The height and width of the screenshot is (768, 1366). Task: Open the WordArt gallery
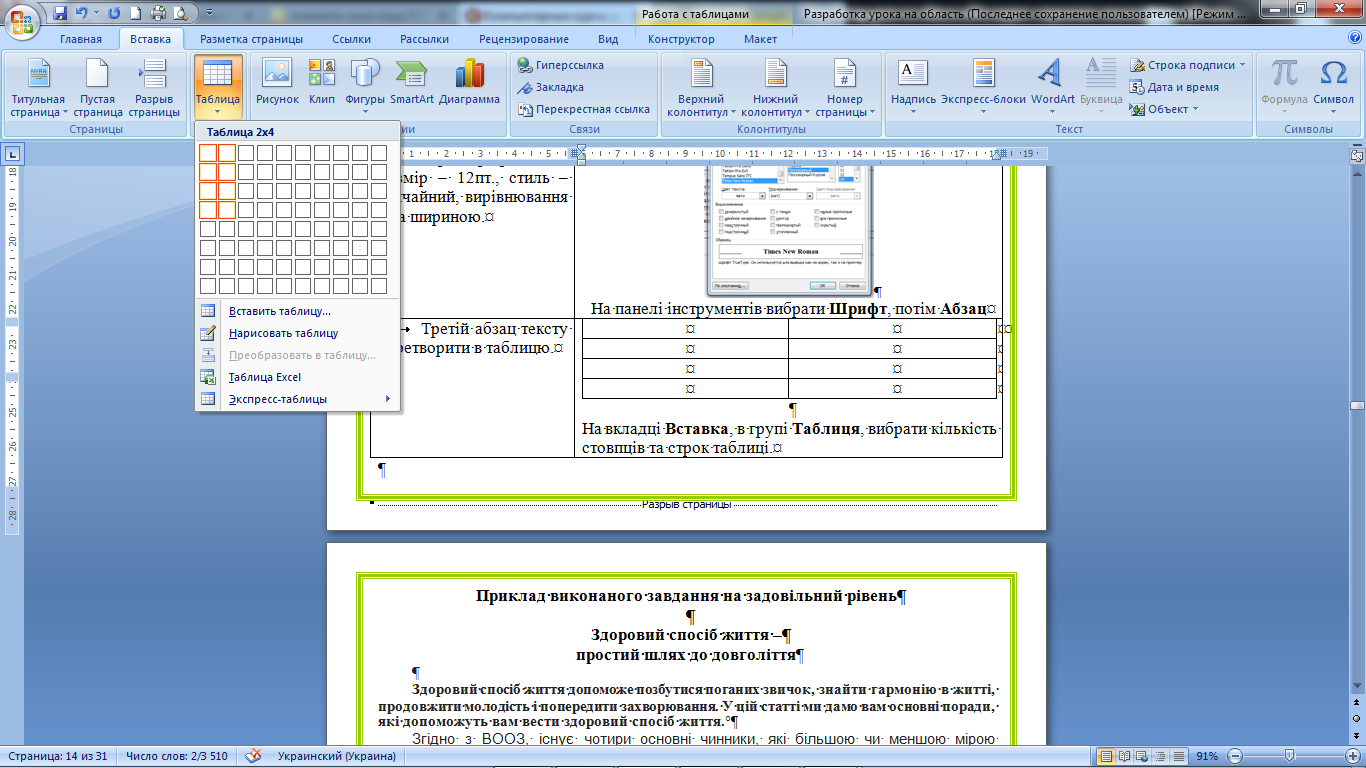tap(1052, 87)
